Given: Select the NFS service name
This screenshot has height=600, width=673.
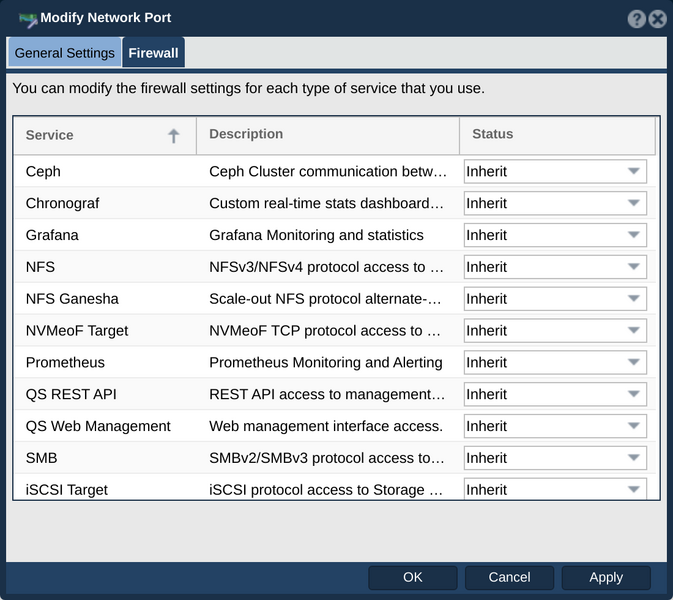Looking at the screenshot, I should coord(40,267).
